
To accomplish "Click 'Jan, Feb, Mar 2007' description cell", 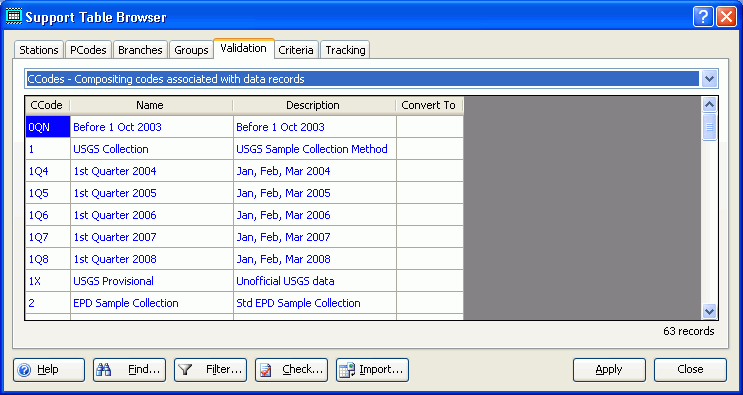I will [315, 237].
